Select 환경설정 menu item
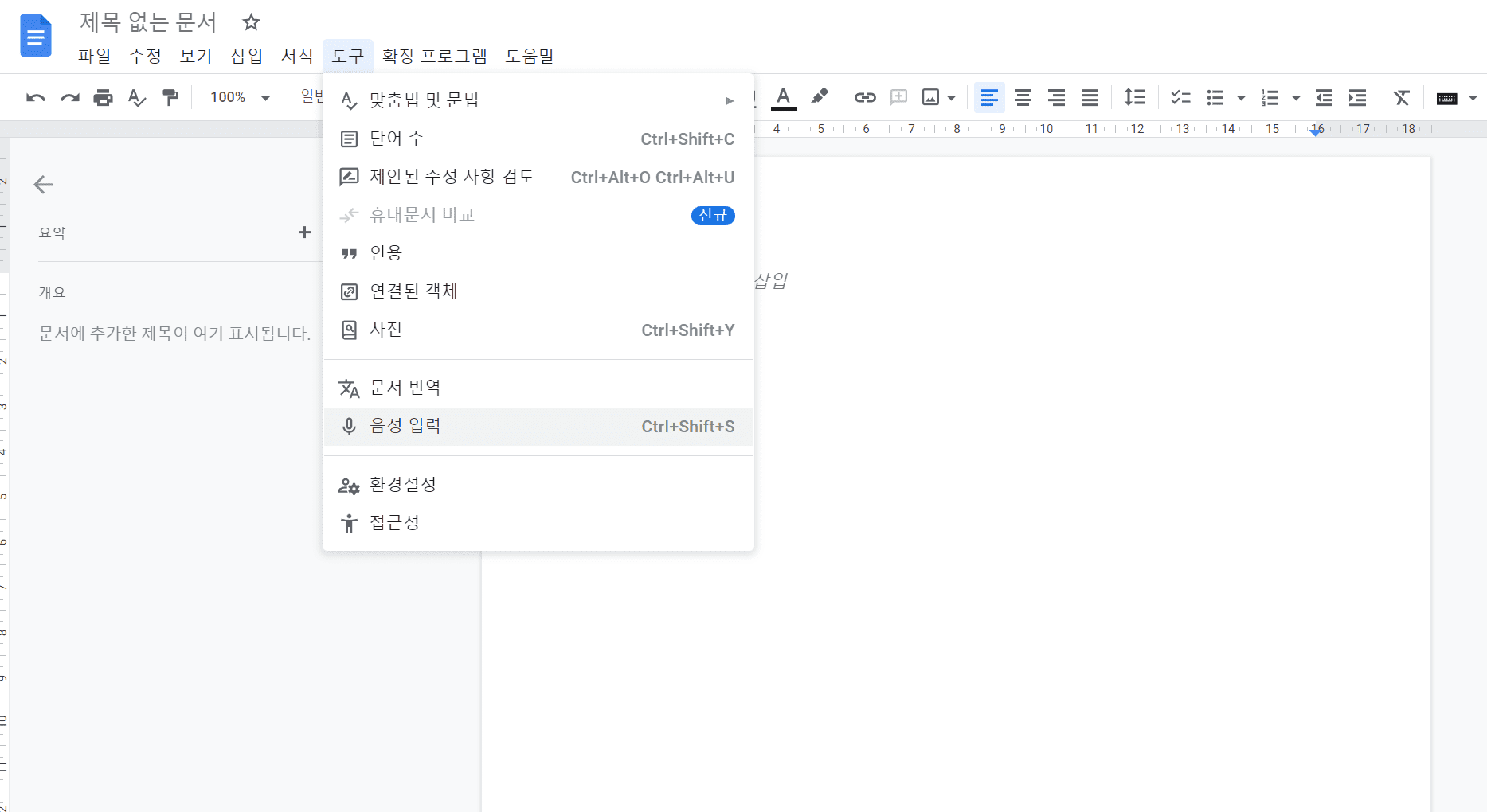Screen dimensions: 1487x812 pyautogui.click(x=538, y=485)
